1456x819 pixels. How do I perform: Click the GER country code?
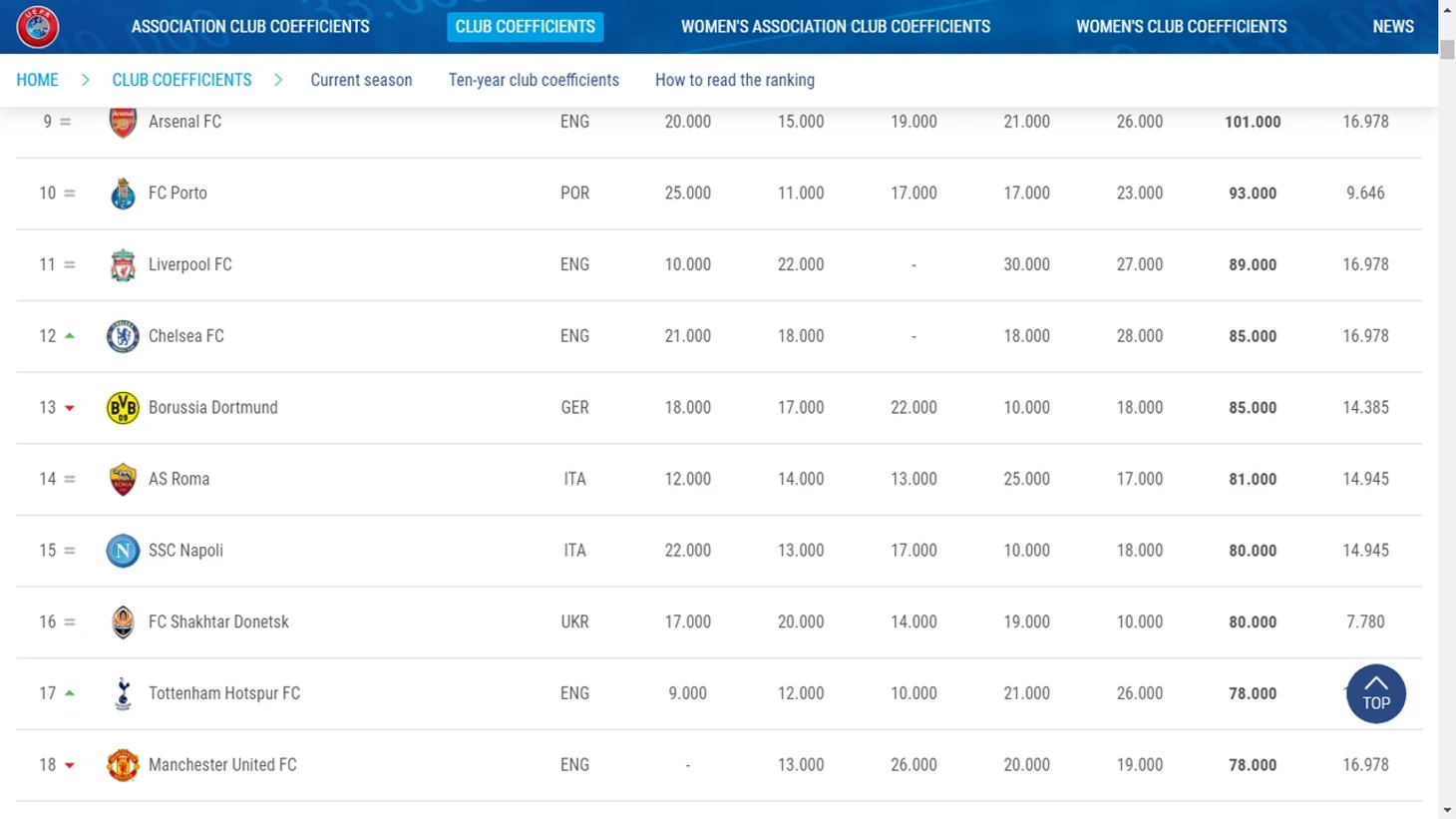(x=574, y=408)
